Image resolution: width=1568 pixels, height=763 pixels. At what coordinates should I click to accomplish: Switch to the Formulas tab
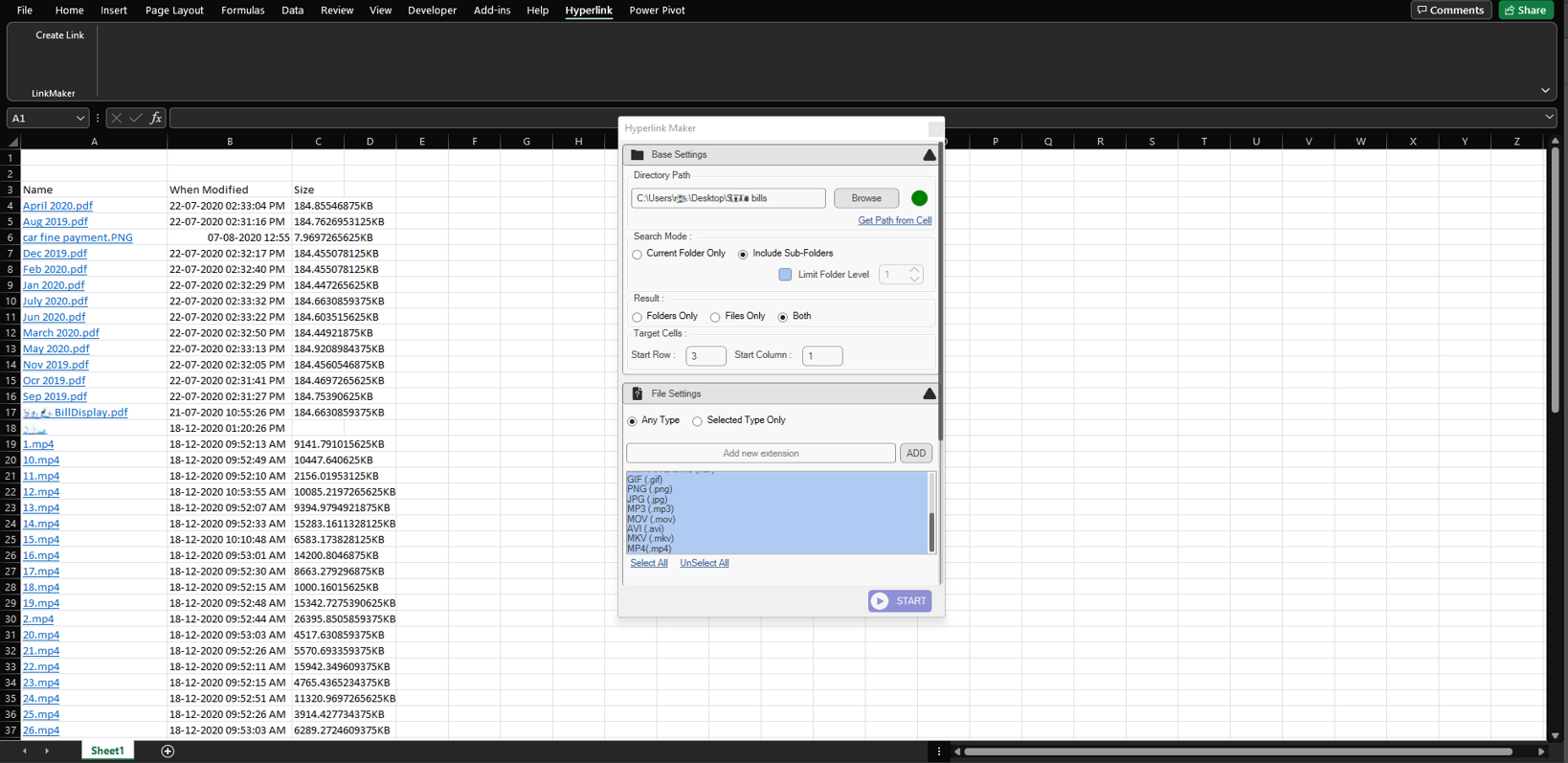242,11
